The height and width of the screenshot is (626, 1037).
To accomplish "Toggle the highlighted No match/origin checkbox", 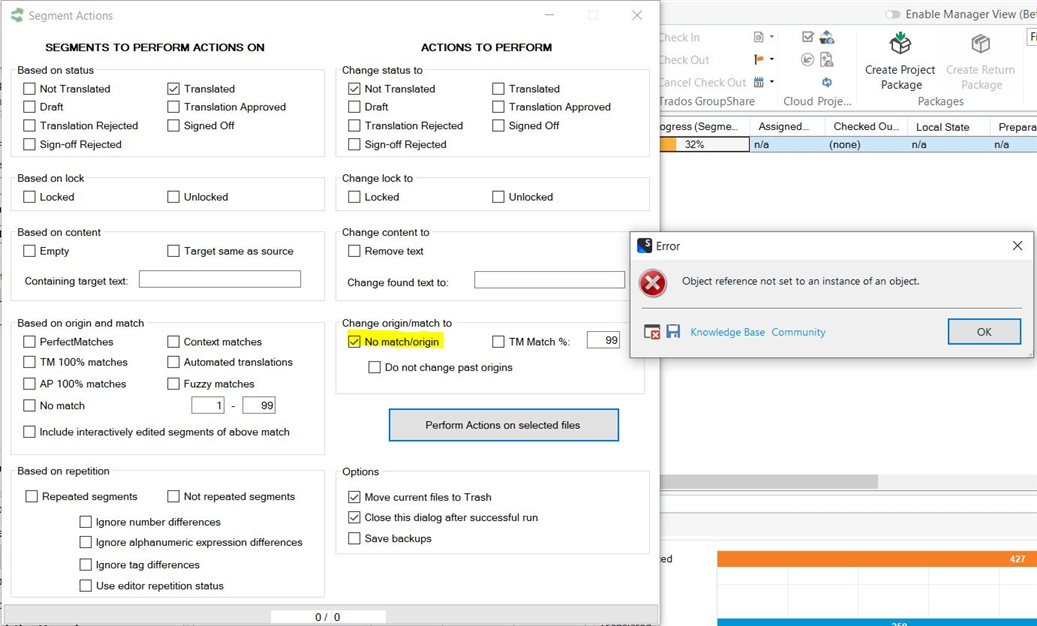I will 353,342.
